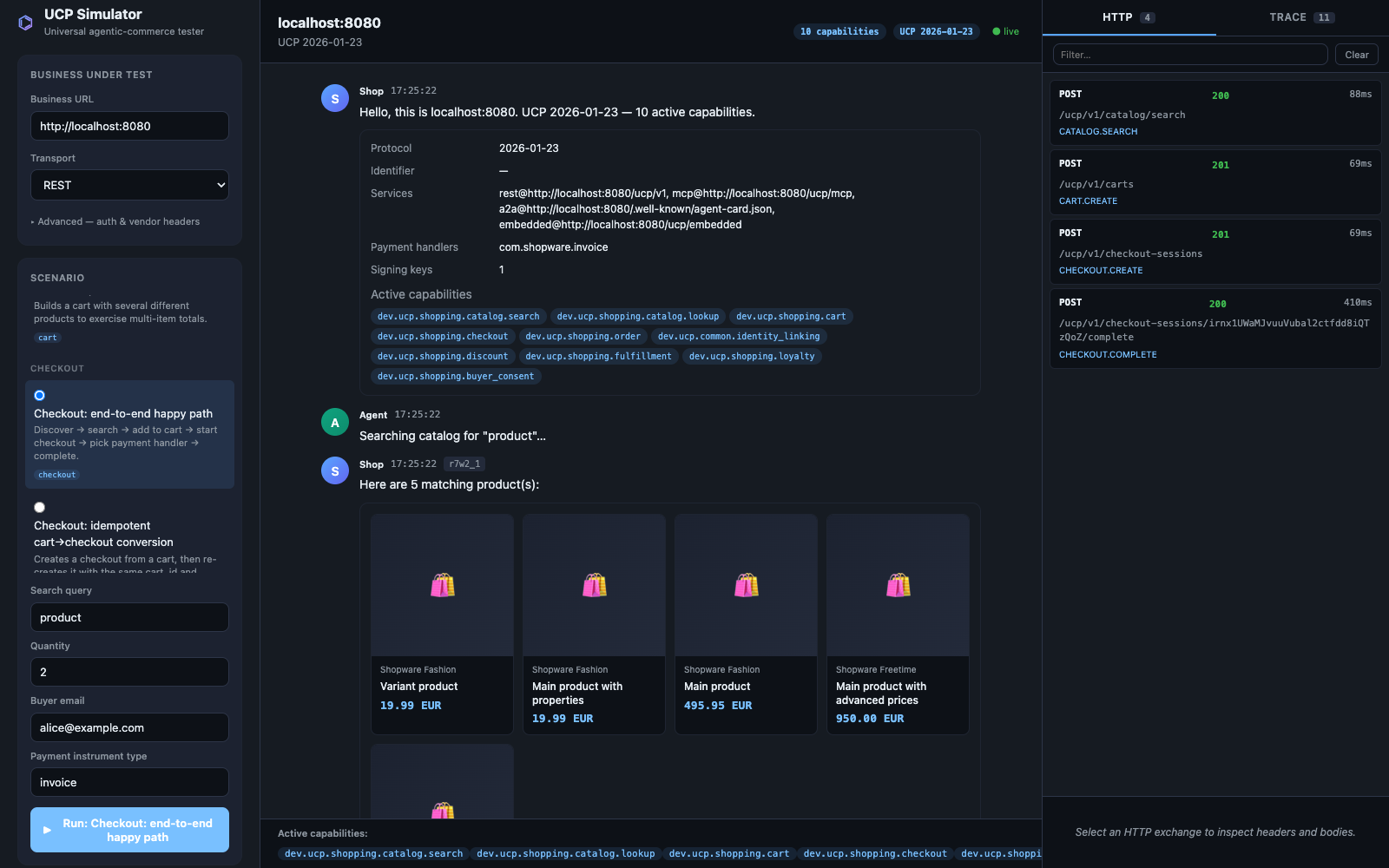Open the /ucp/v1/carts POST exchange
Image resolution: width=1389 pixels, height=868 pixels.
point(1215,182)
